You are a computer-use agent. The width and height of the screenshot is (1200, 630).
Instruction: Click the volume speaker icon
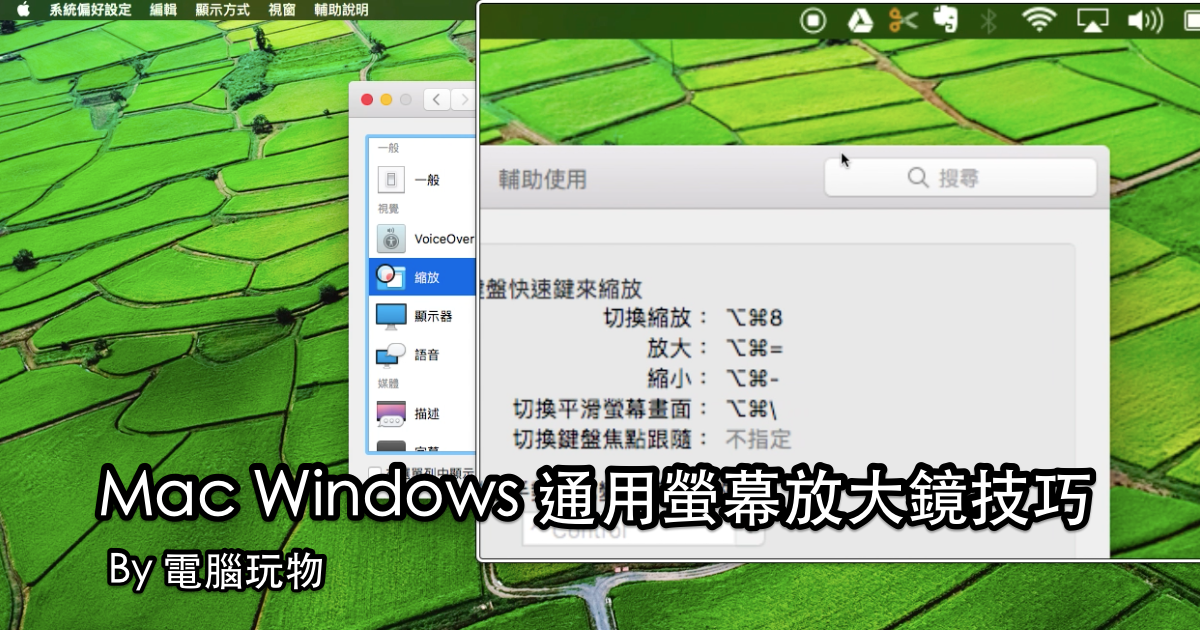pyautogui.click(x=1144, y=19)
